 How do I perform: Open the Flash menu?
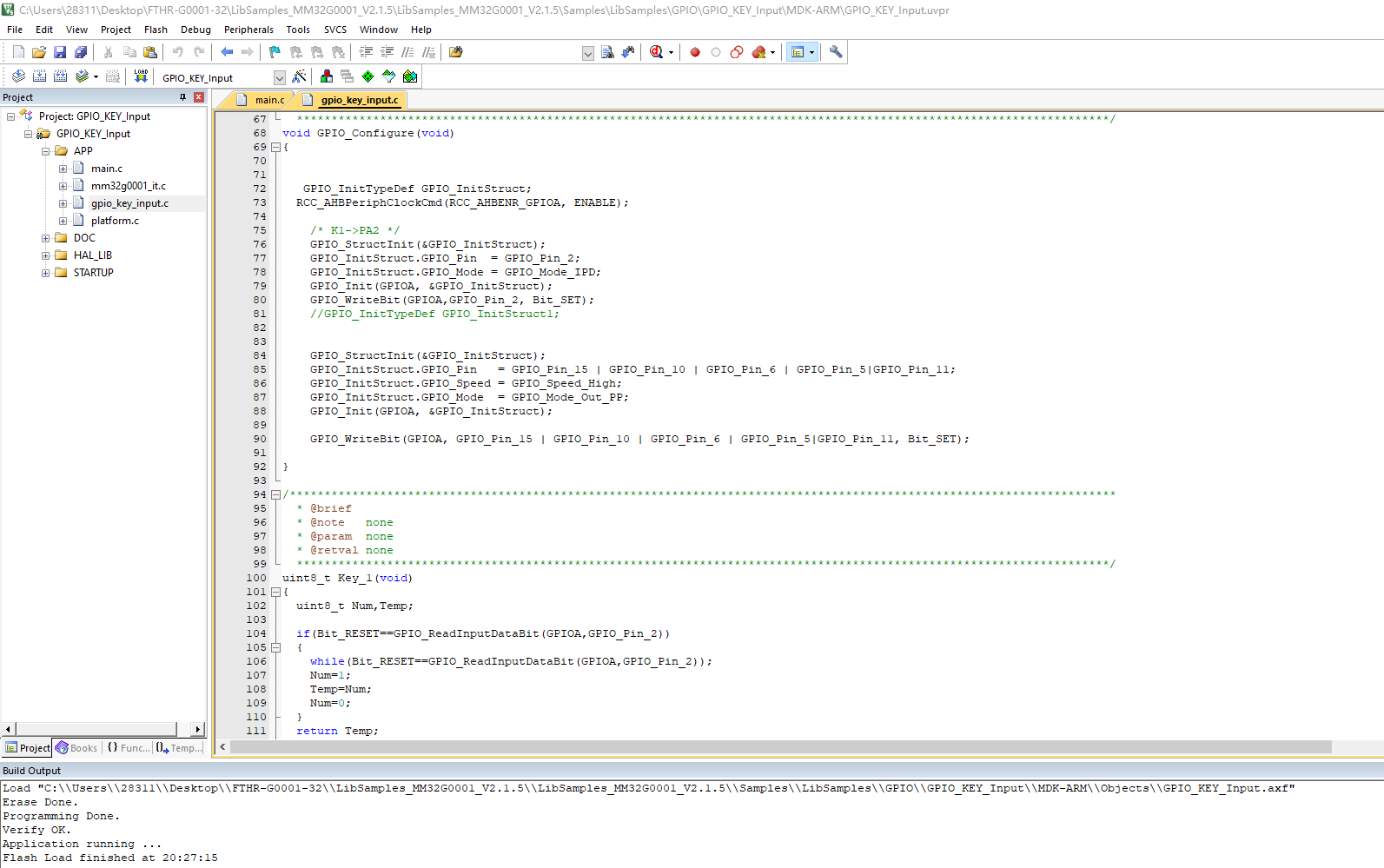[x=156, y=30]
